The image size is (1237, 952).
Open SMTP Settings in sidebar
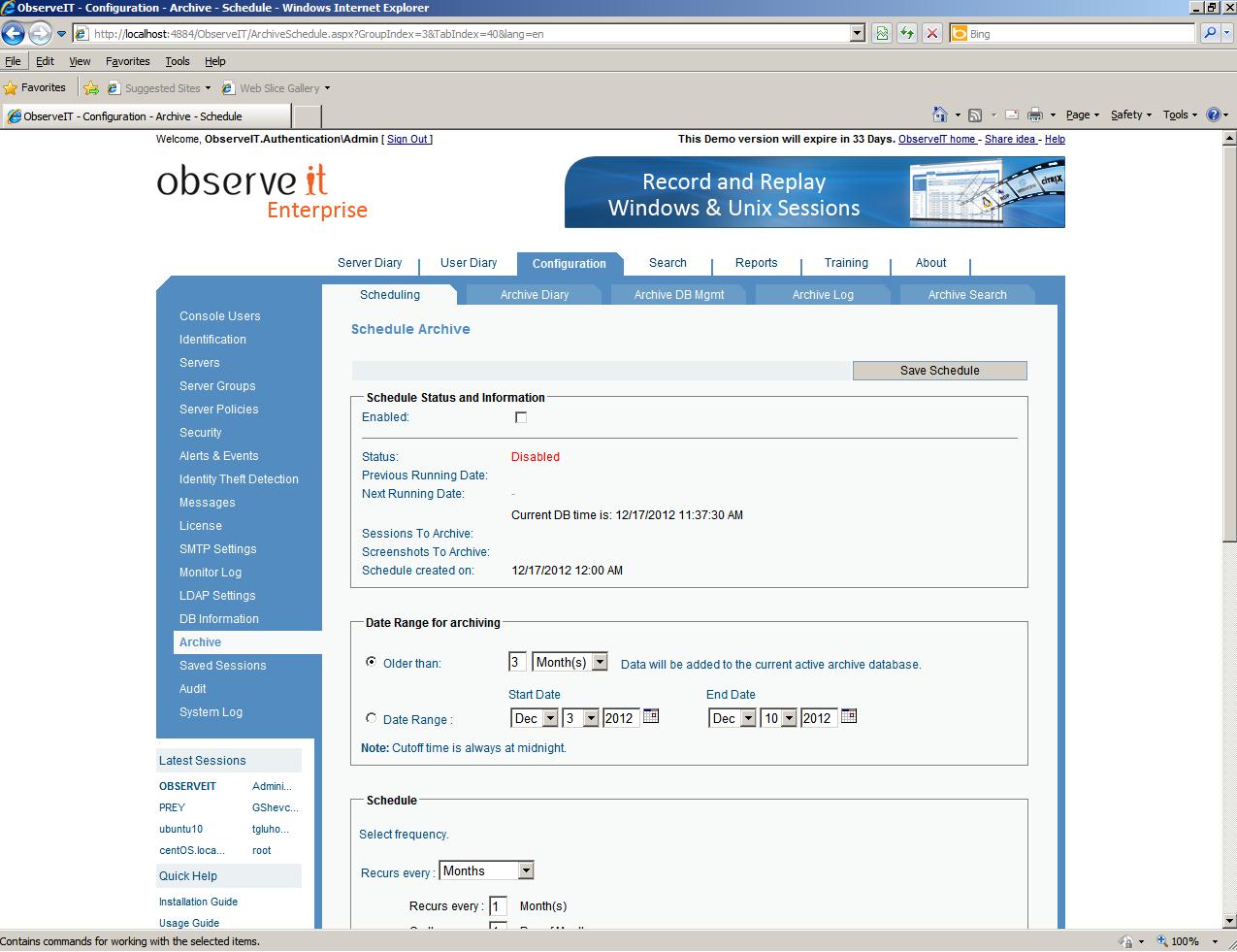click(218, 549)
